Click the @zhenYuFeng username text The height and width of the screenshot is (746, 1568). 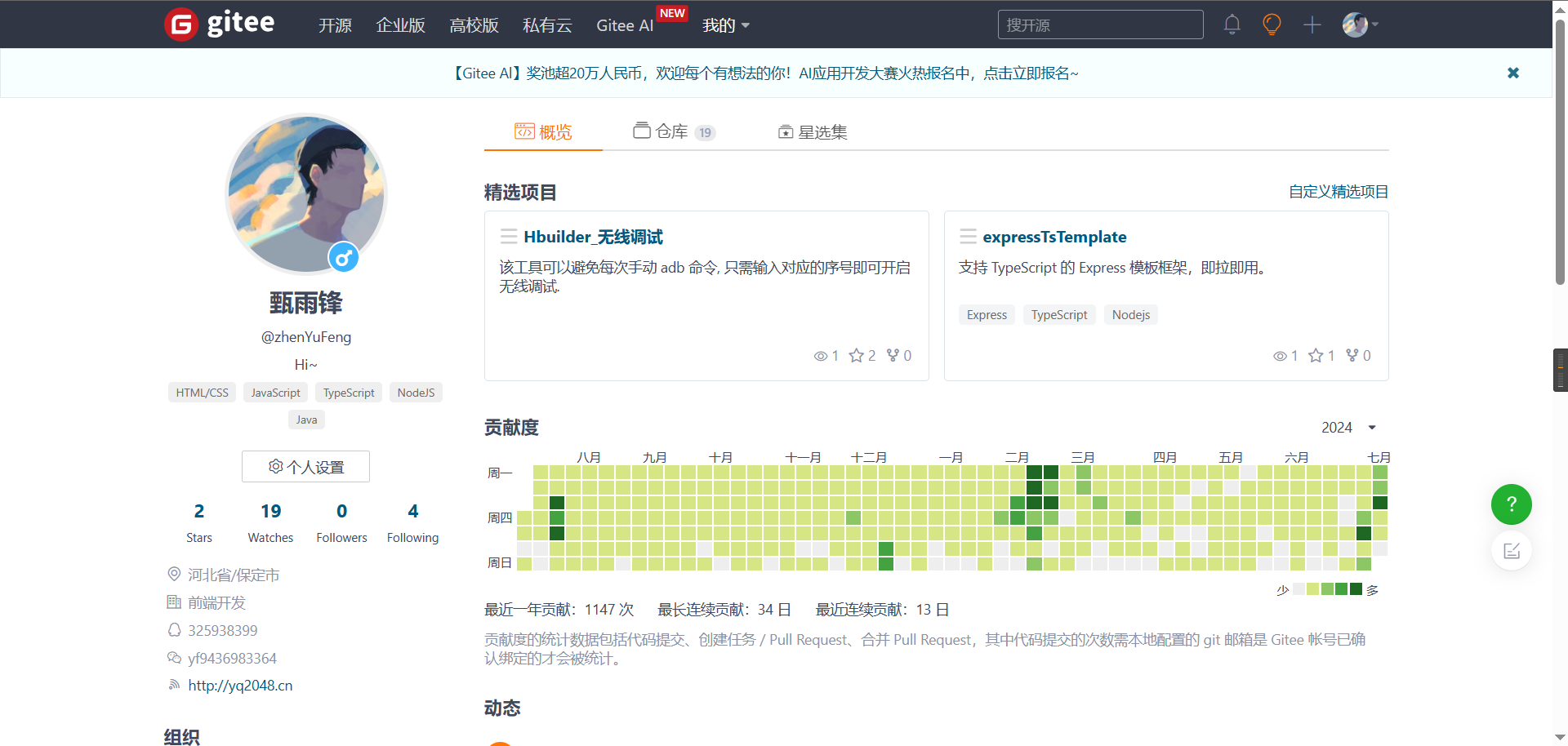(x=306, y=337)
